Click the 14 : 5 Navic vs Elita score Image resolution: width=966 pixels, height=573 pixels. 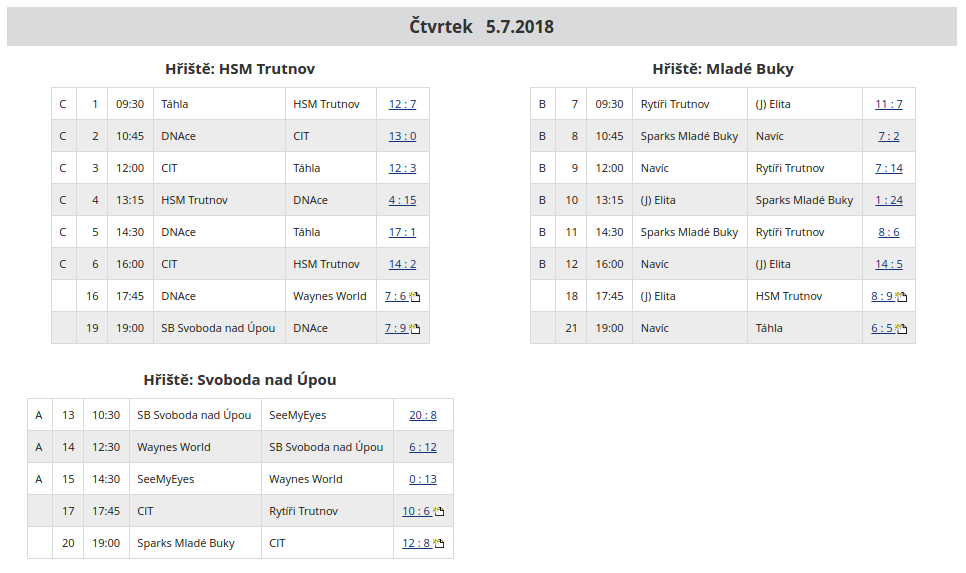[888, 264]
